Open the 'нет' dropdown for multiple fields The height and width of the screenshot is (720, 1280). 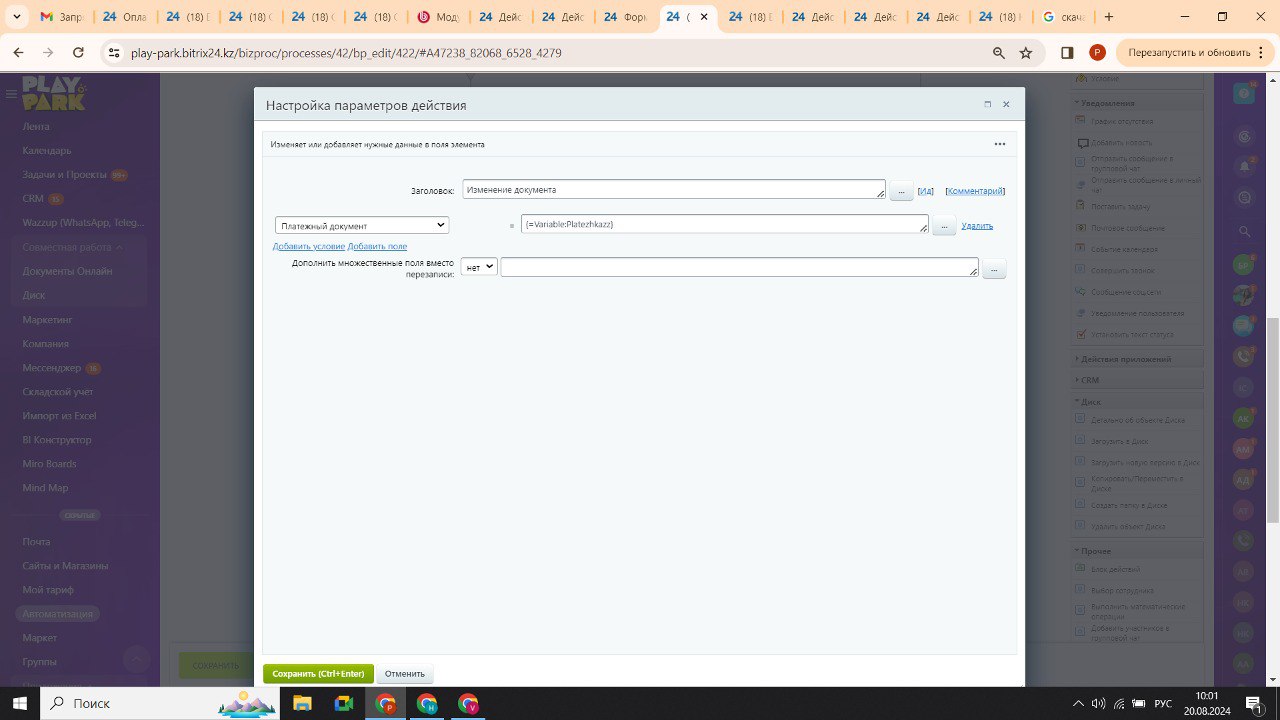click(x=479, y=268)
